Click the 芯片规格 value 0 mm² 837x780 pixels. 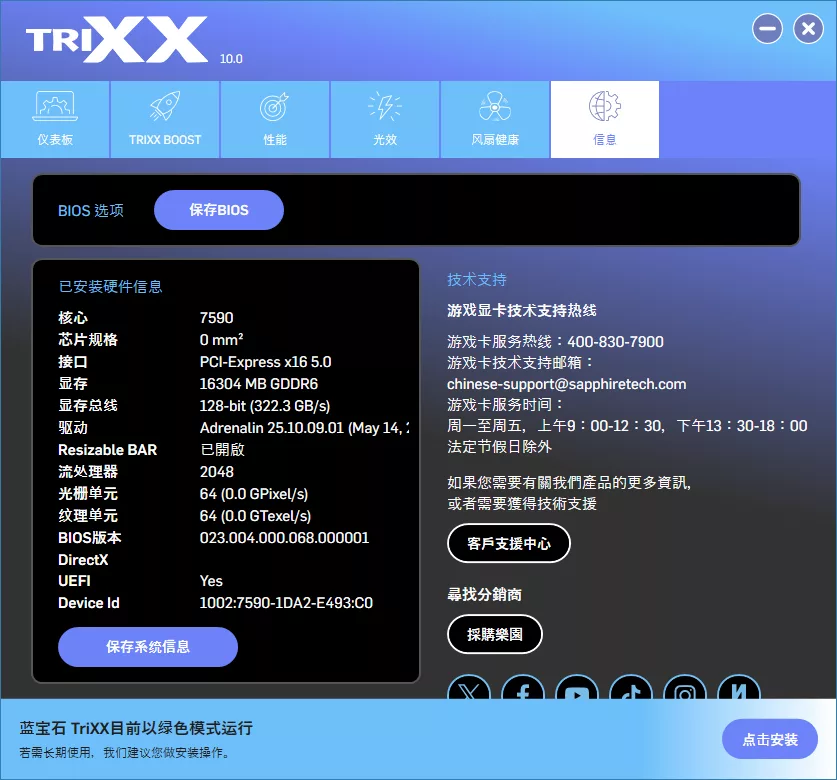(x=221, y=340)
